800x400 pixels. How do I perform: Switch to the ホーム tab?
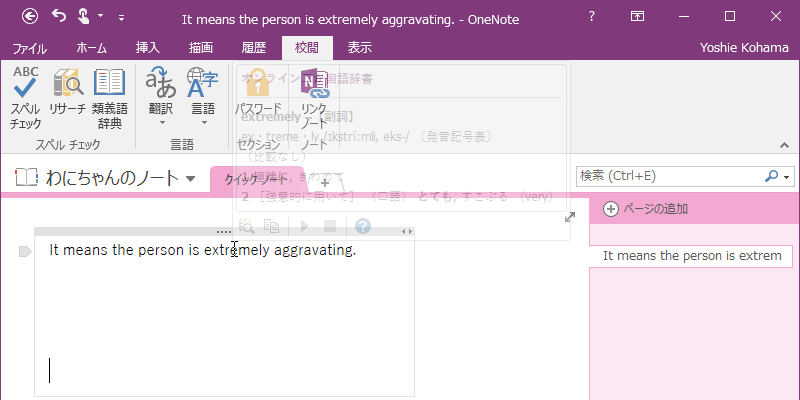tap(92, 48)
